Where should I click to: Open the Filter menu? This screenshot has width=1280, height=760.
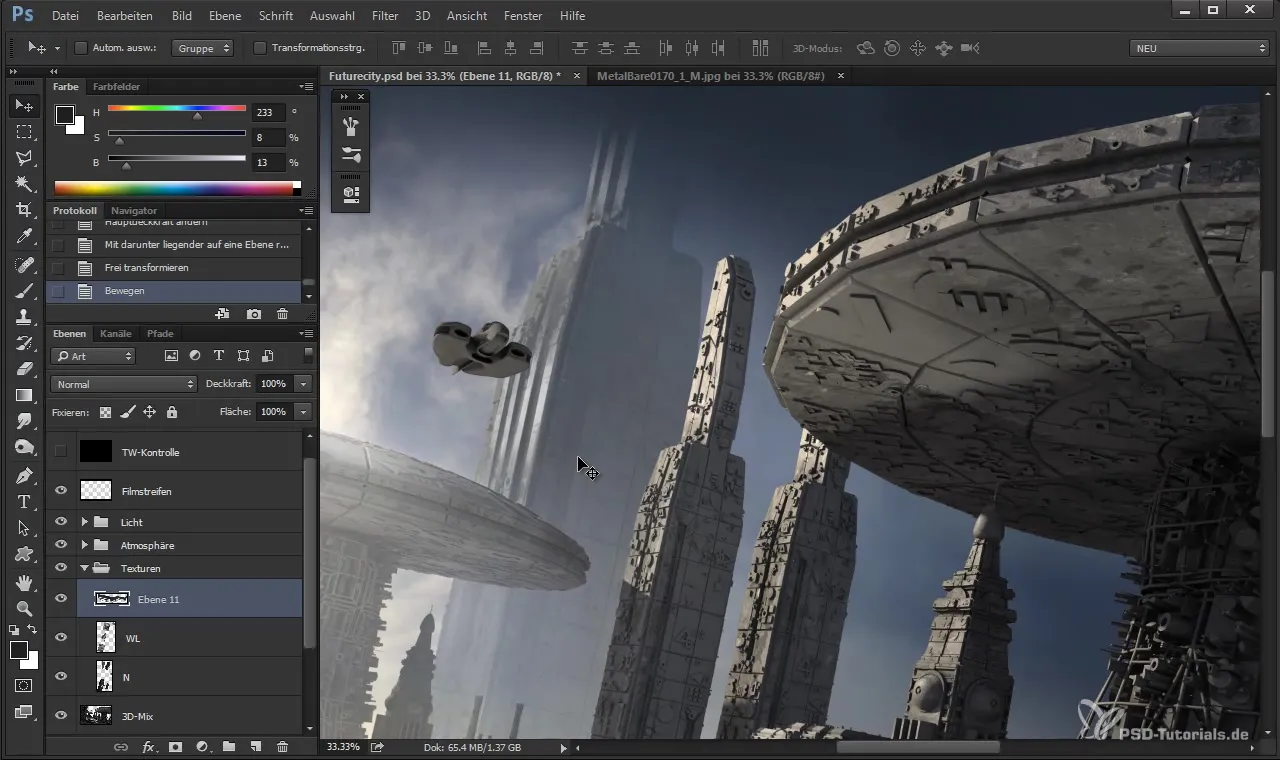click(x=385, y=16)
